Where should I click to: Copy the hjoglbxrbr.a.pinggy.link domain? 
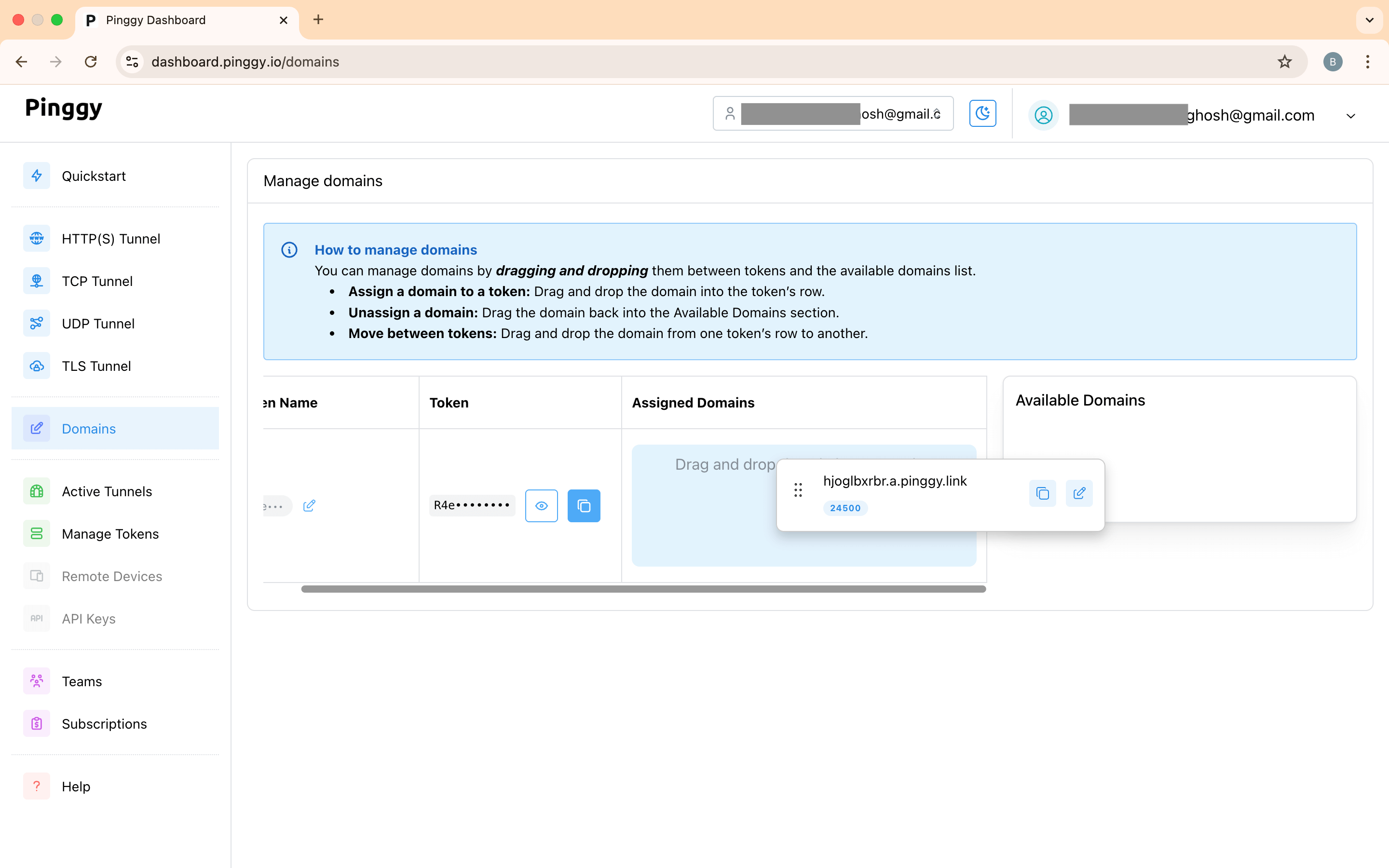point(1042,493)
